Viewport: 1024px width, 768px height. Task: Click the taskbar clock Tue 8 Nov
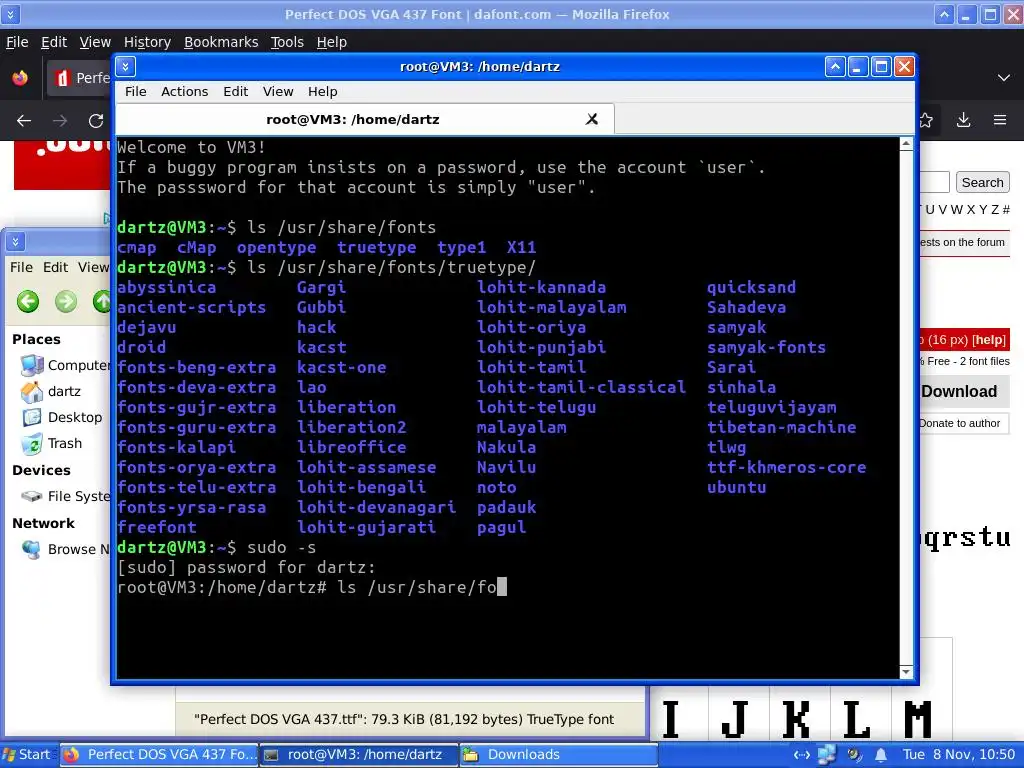point(959,754)
